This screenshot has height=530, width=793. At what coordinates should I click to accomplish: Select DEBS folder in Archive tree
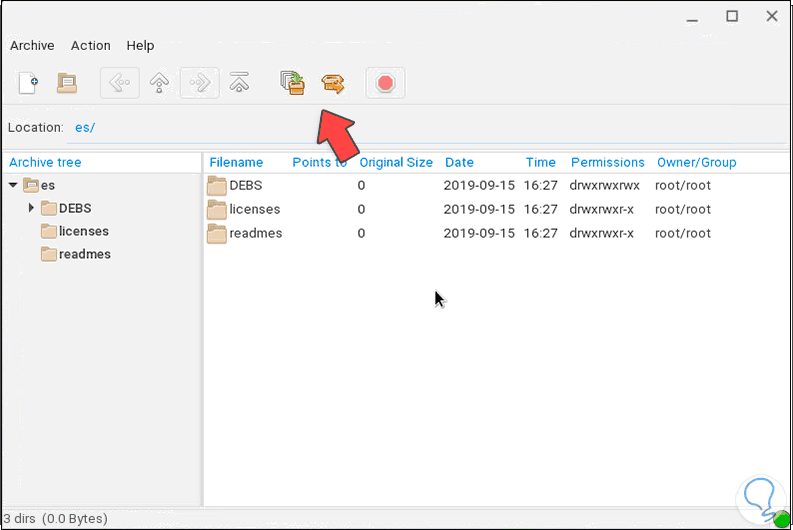[66, 208]
